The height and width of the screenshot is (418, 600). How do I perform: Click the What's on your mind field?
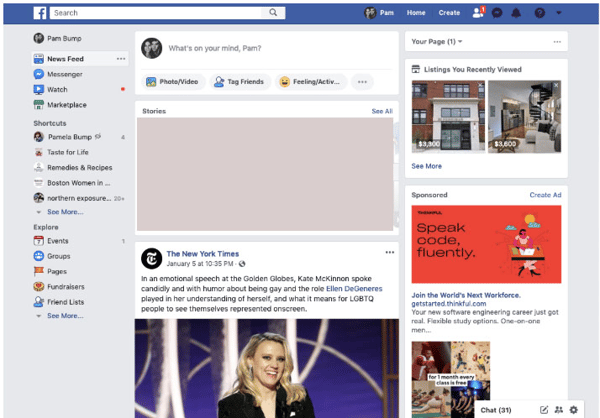click(x=270, y=48)
